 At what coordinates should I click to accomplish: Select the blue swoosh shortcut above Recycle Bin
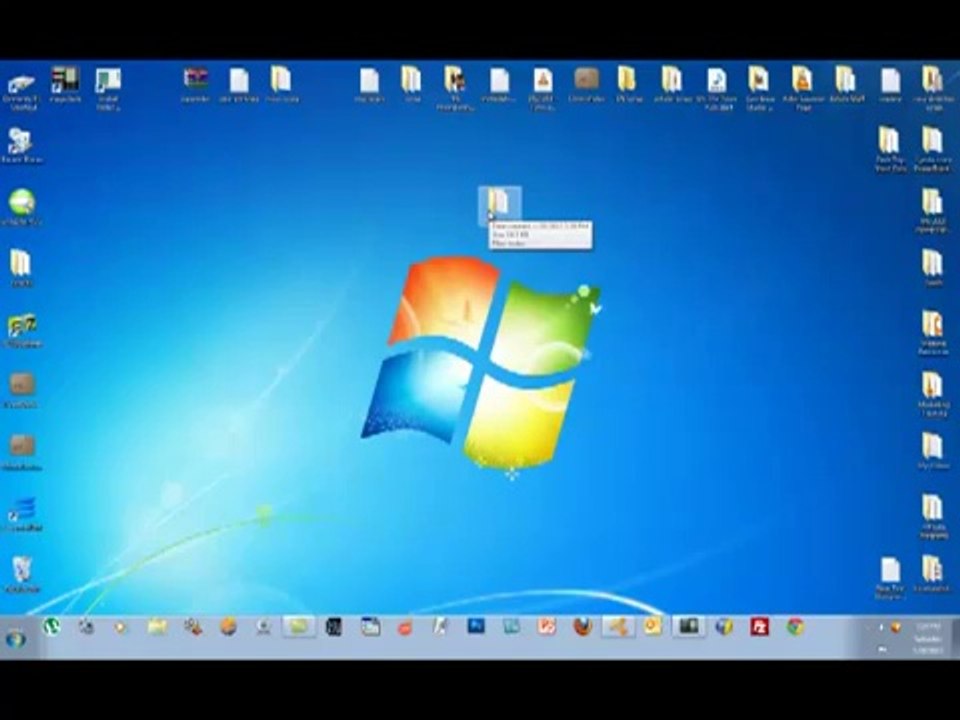tap(21, 513)
